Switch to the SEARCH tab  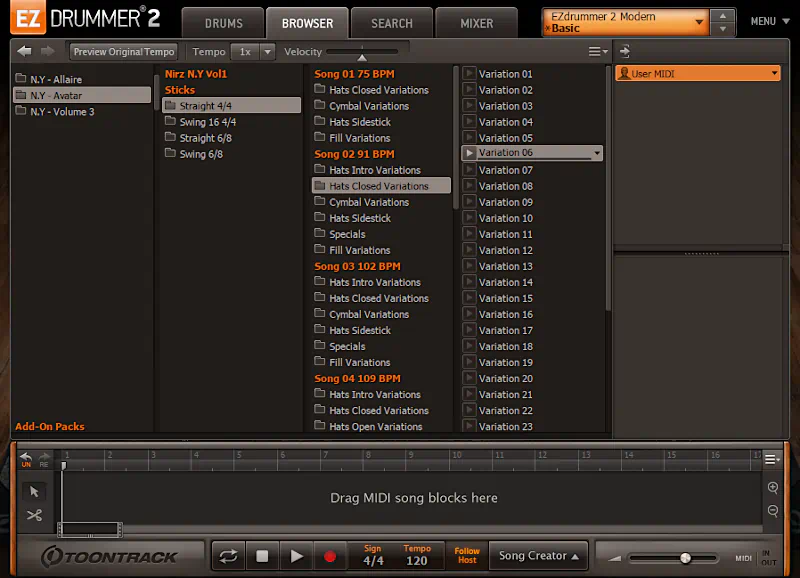392,23
